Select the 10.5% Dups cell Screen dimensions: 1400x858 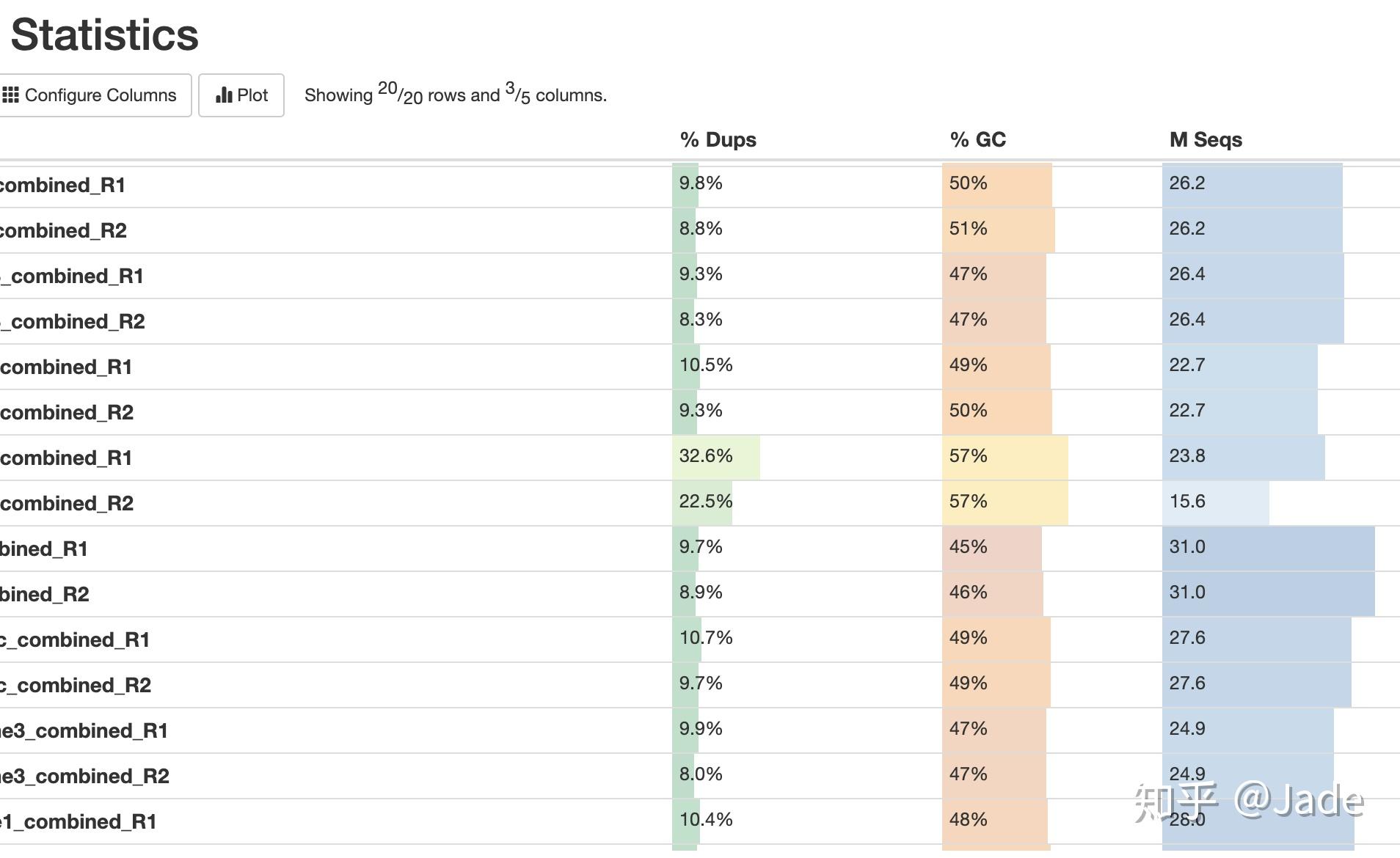[705, 365]
